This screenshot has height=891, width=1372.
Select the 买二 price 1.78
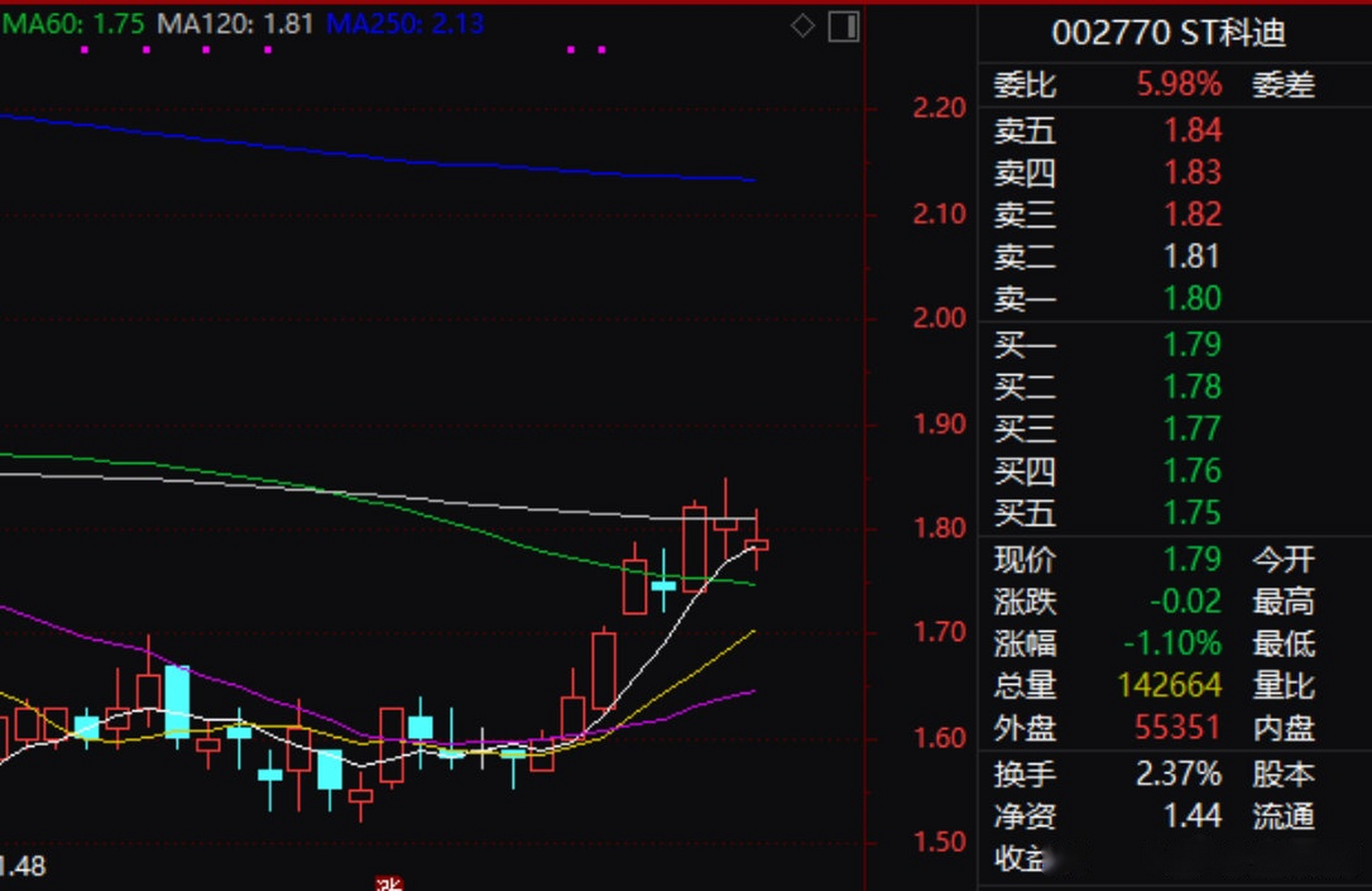tap(1193, 386)
